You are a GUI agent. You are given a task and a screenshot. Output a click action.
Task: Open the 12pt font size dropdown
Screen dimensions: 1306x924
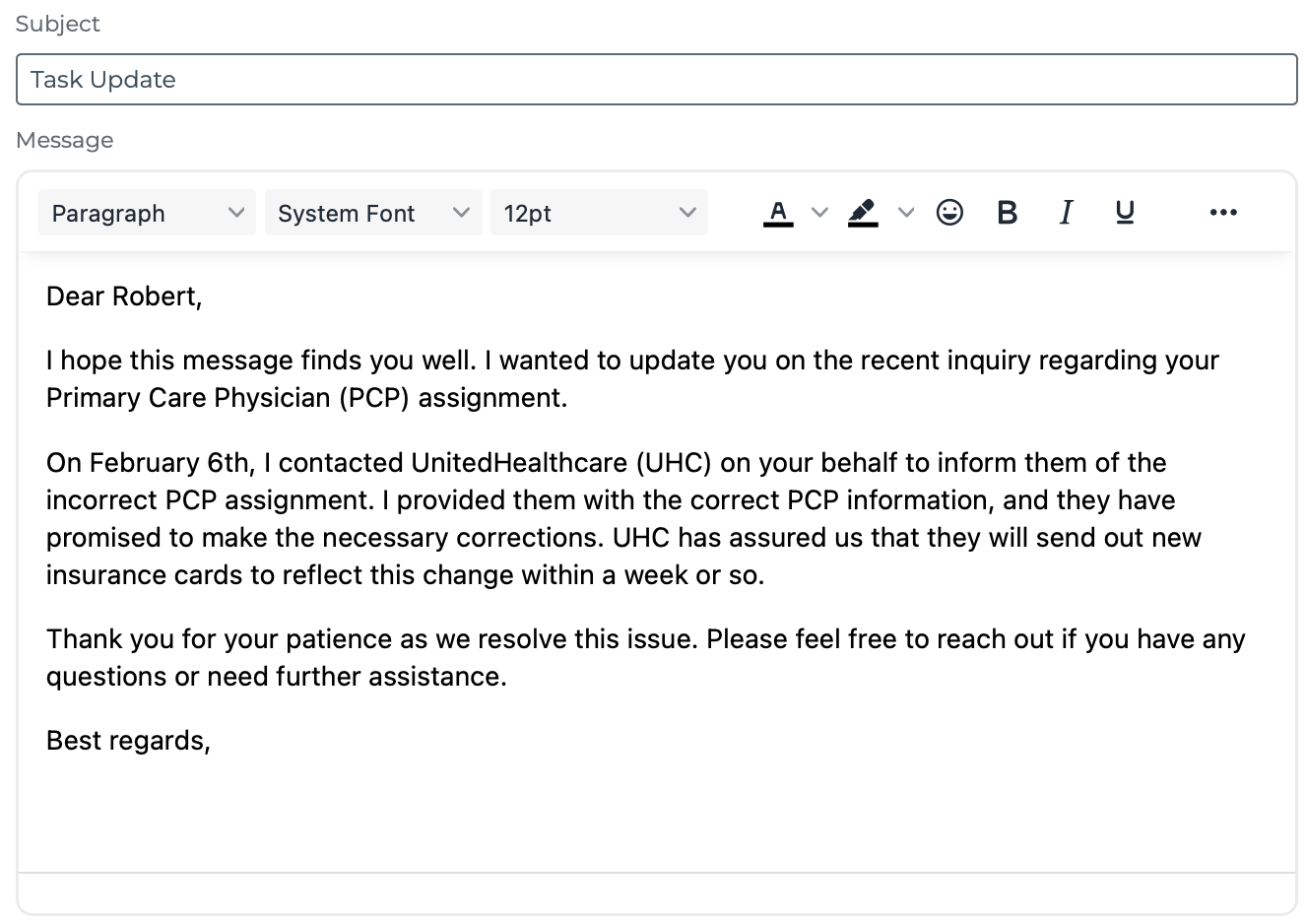(599, 213)
